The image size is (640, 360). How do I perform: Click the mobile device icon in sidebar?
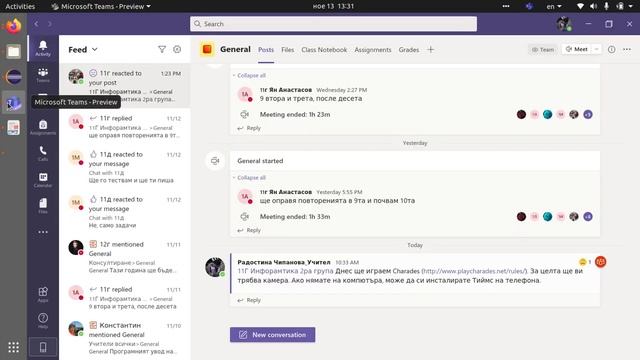tap(43, 347)
